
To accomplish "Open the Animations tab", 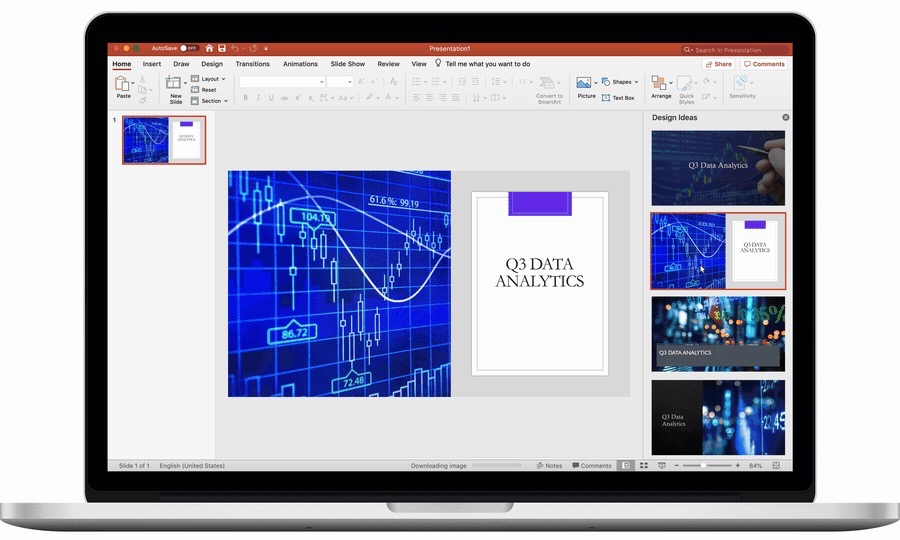I will pos(300,64).
